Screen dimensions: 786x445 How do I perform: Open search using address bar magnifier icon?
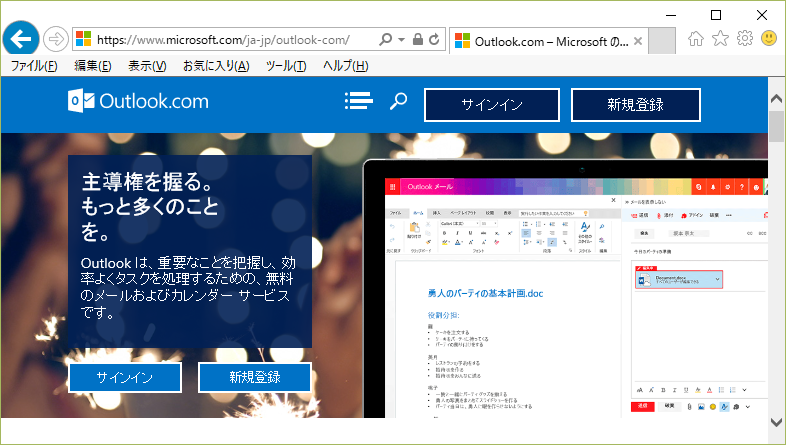(x=385, y=39)
